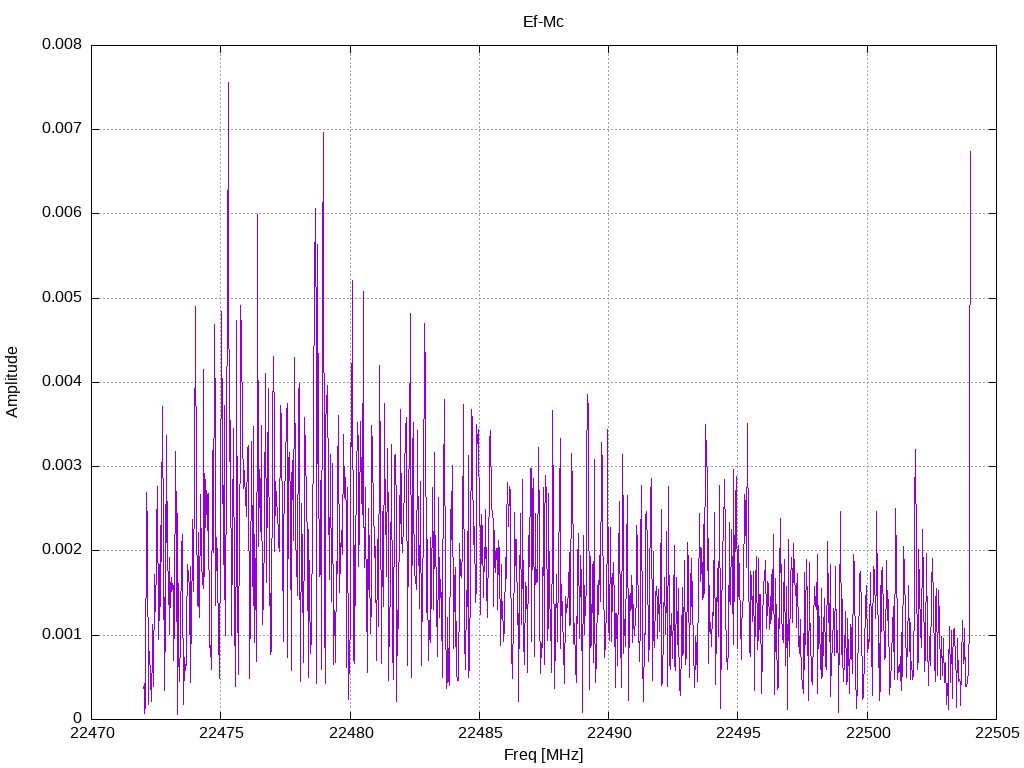This screenshot has width=1024, height=768.
Task: Click the 0.006 y-axis tick label
Action: (x=62, y=213)
